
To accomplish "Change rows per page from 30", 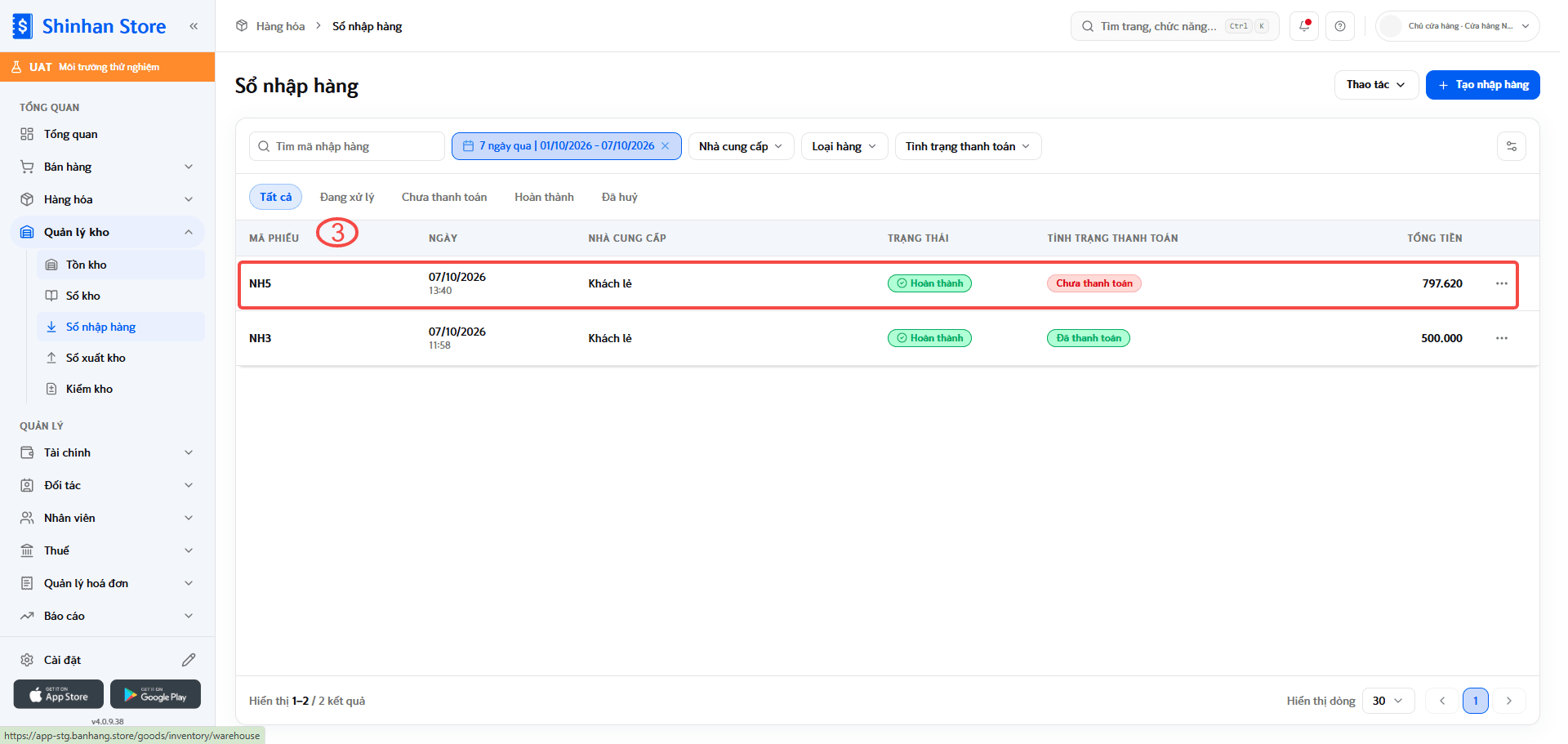I will pyautogui.click(x=1388, y=701).
